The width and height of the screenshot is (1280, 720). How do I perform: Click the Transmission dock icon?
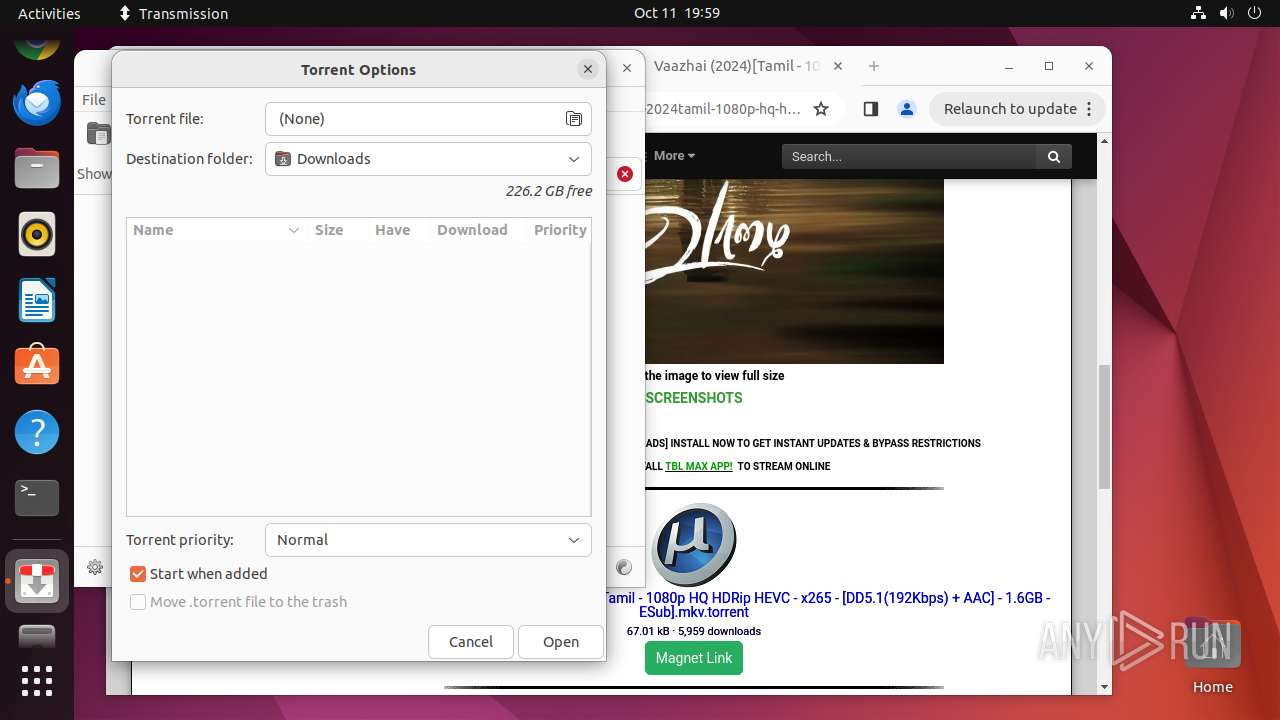(37, 581)
